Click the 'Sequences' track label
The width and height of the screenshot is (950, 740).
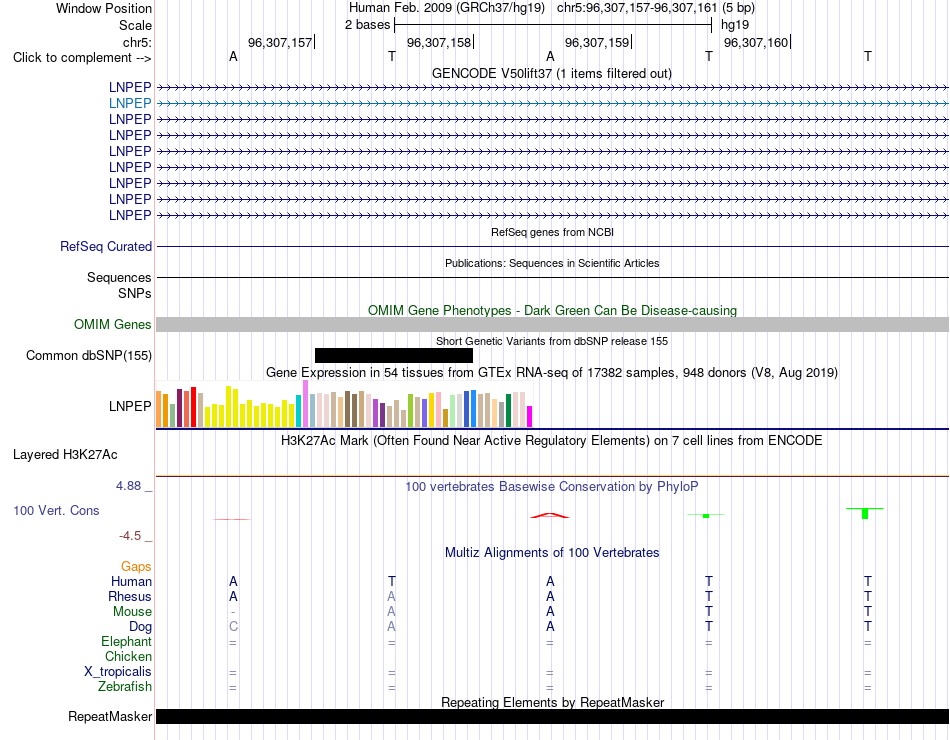coord(119,278)
